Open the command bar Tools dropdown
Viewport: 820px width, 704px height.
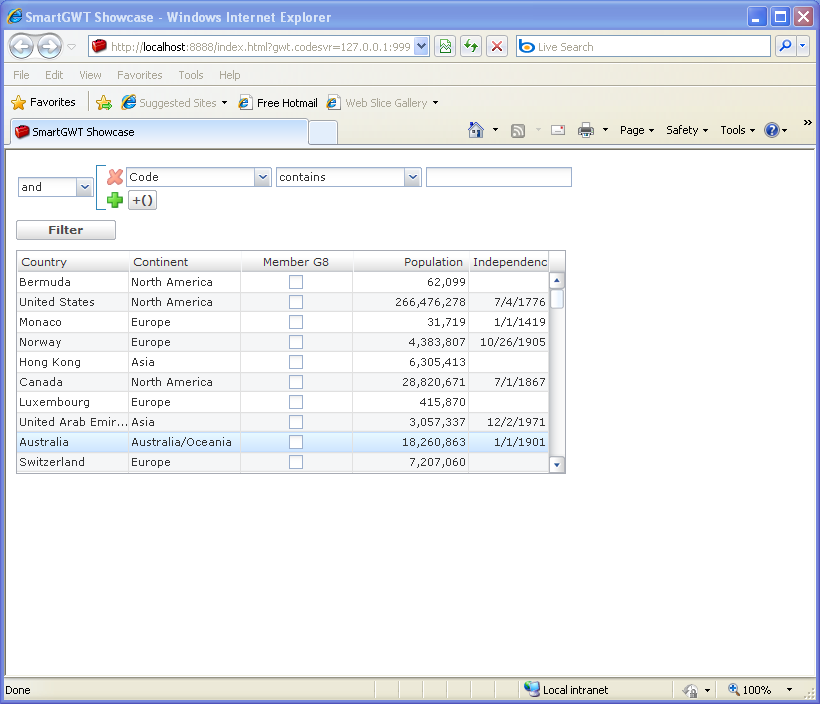(737, 130)
